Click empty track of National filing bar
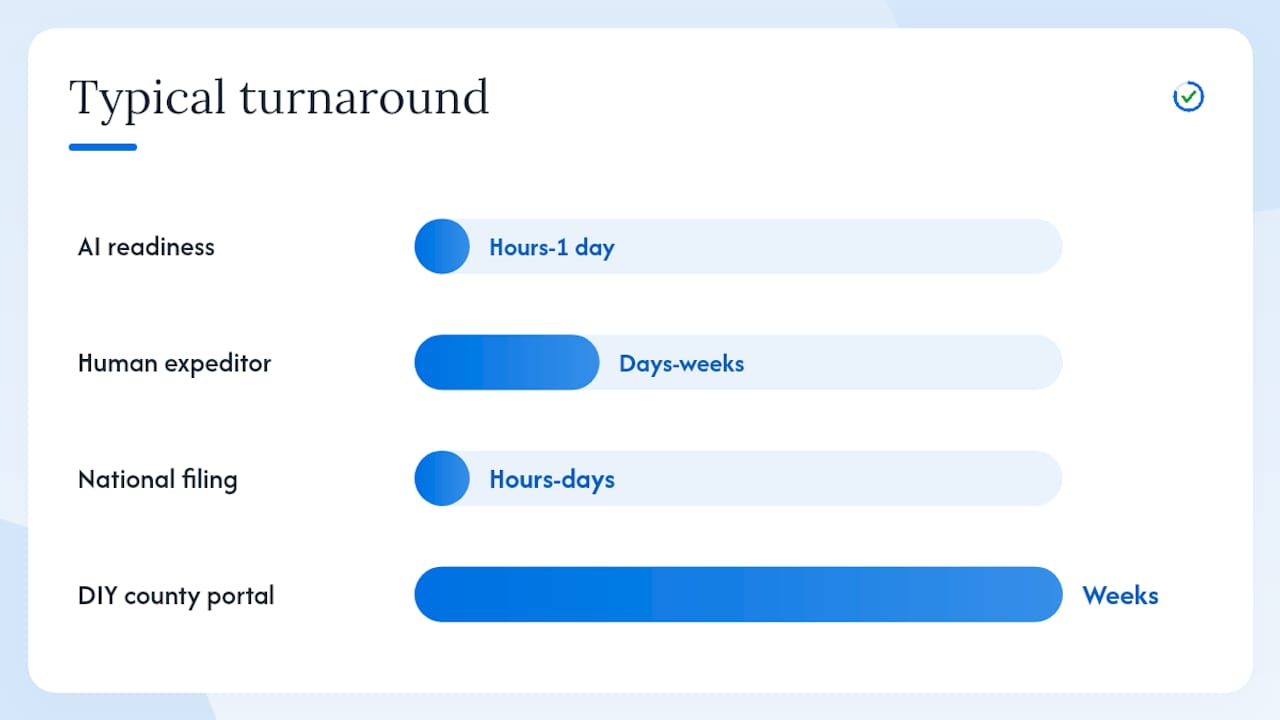The image size is (1280, 720). [840, 478]
